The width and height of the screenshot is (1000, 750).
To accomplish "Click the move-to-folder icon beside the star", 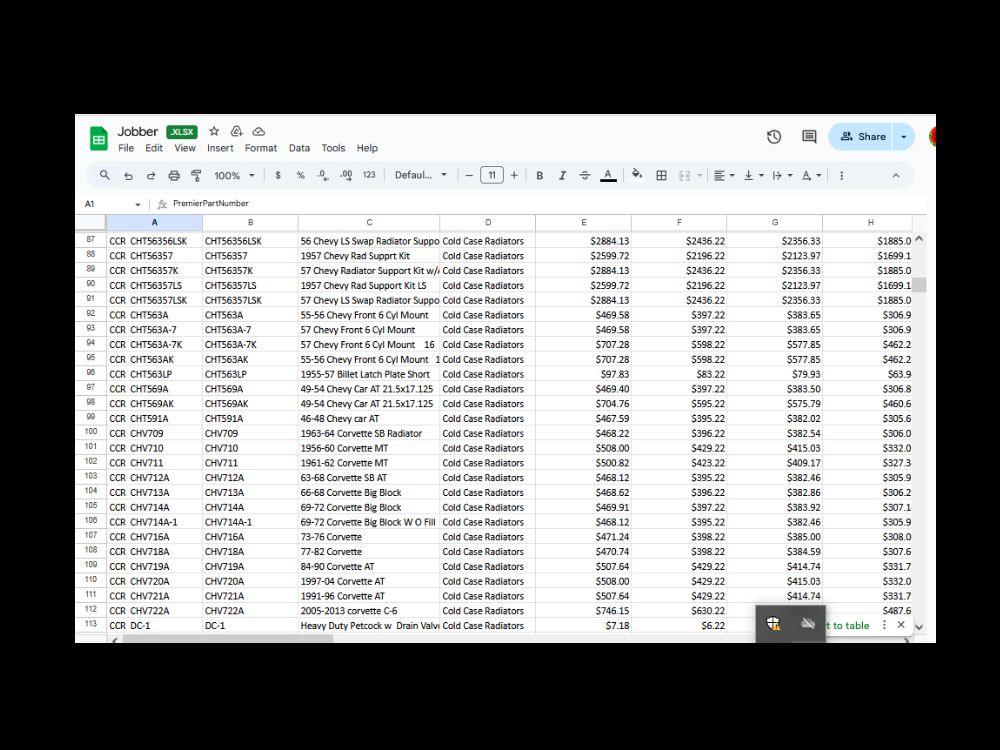I will click(x=237, y=131).
